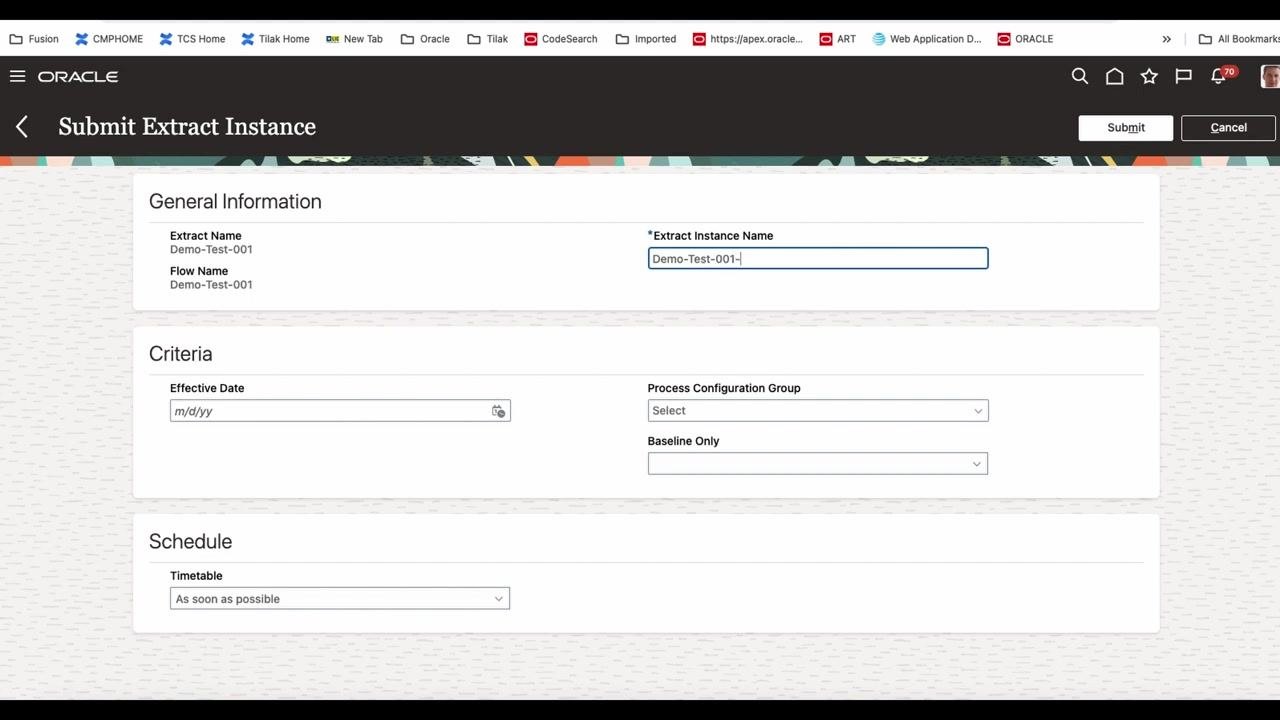Viewport: 1280px width, 720px height.
Task: Click the Schedule section heading
Action: click(190, 541)
